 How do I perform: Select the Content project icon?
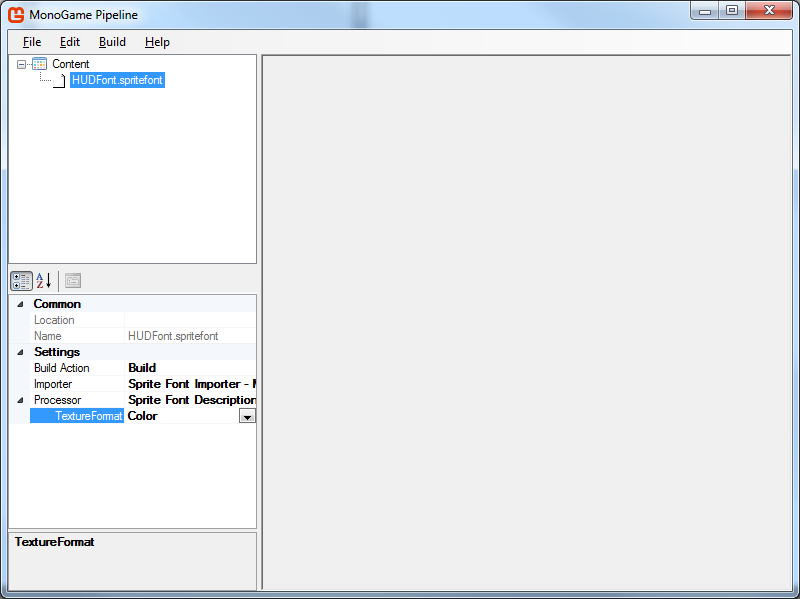(x=39, y=64)
